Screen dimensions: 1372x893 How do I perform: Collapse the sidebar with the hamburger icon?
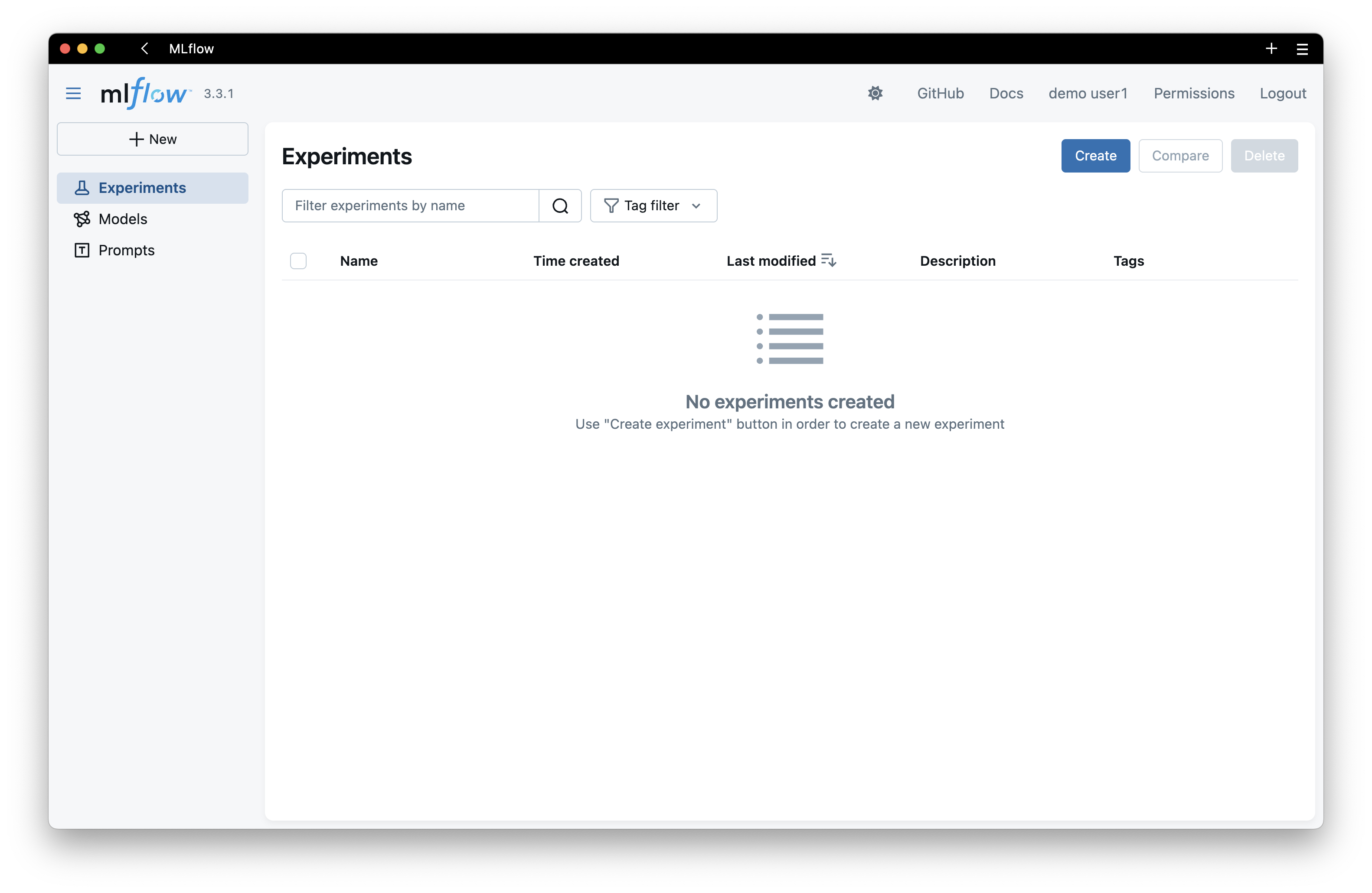point(73,93)
